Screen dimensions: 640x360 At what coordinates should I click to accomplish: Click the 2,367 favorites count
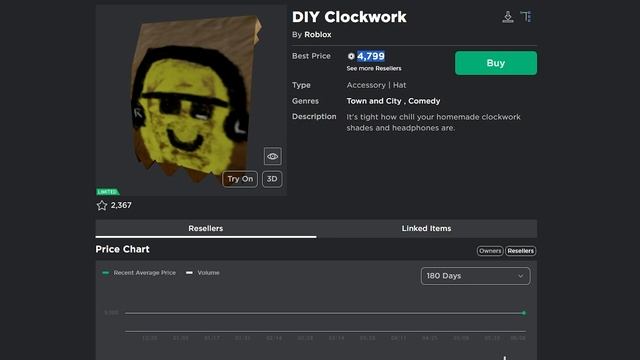pyautogui.click(x=121, y=205)
